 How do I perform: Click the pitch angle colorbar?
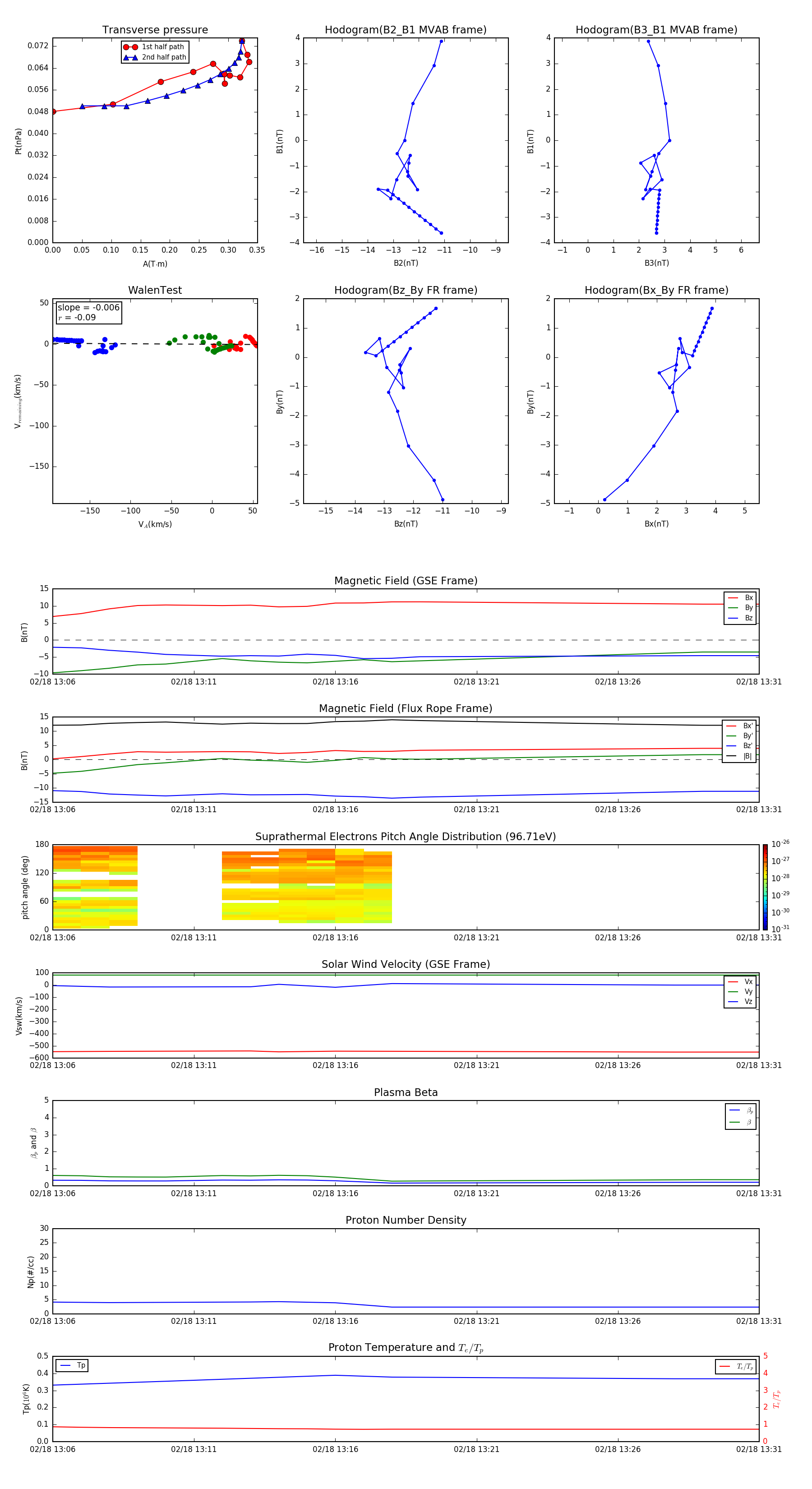[x=765, y=887]
